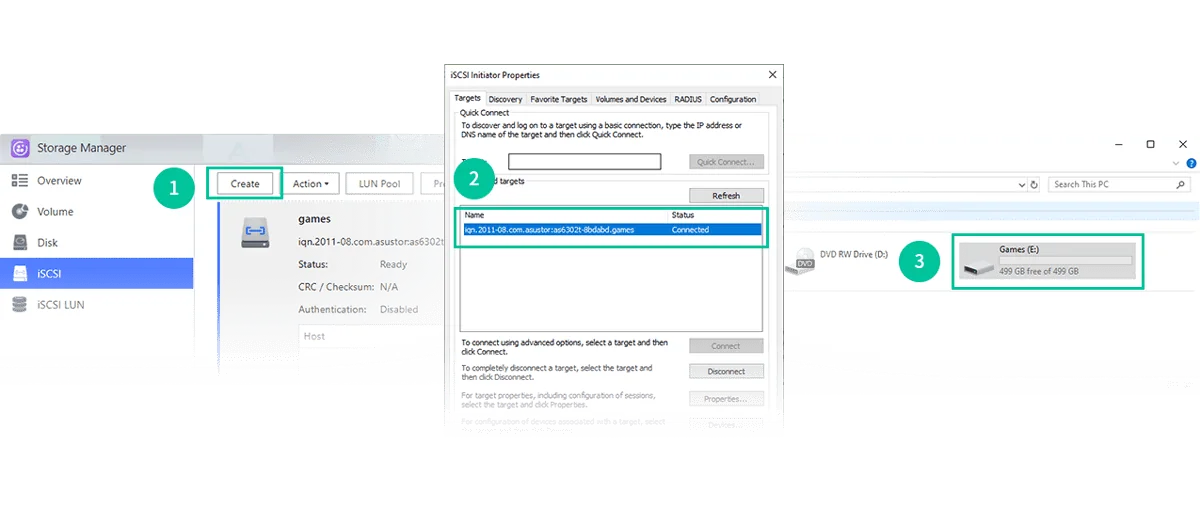Open the LUN Pool button

[x=379, y=184]
